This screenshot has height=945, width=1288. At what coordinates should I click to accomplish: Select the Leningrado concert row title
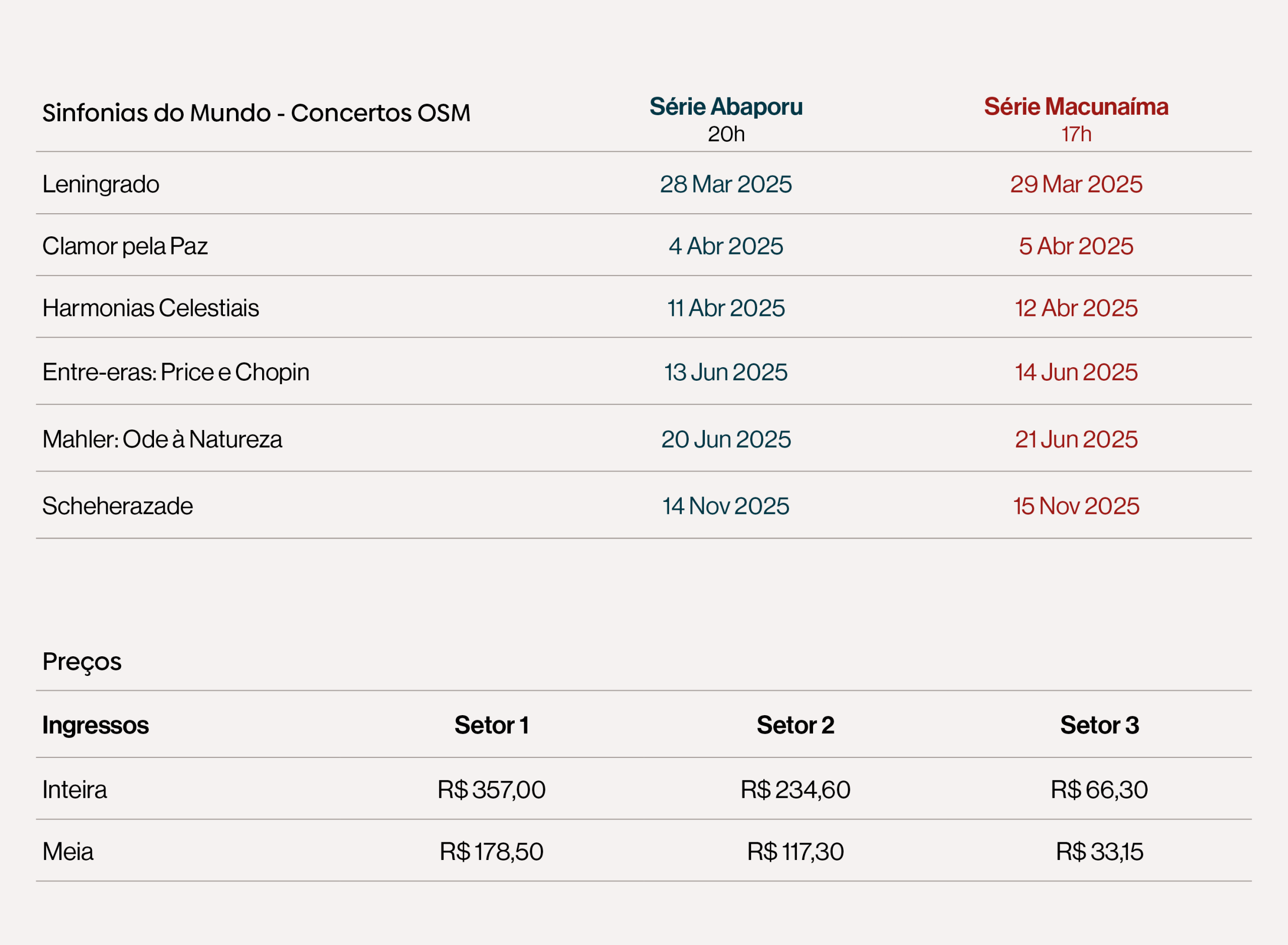pyautogui.click(x=101, y=184)
